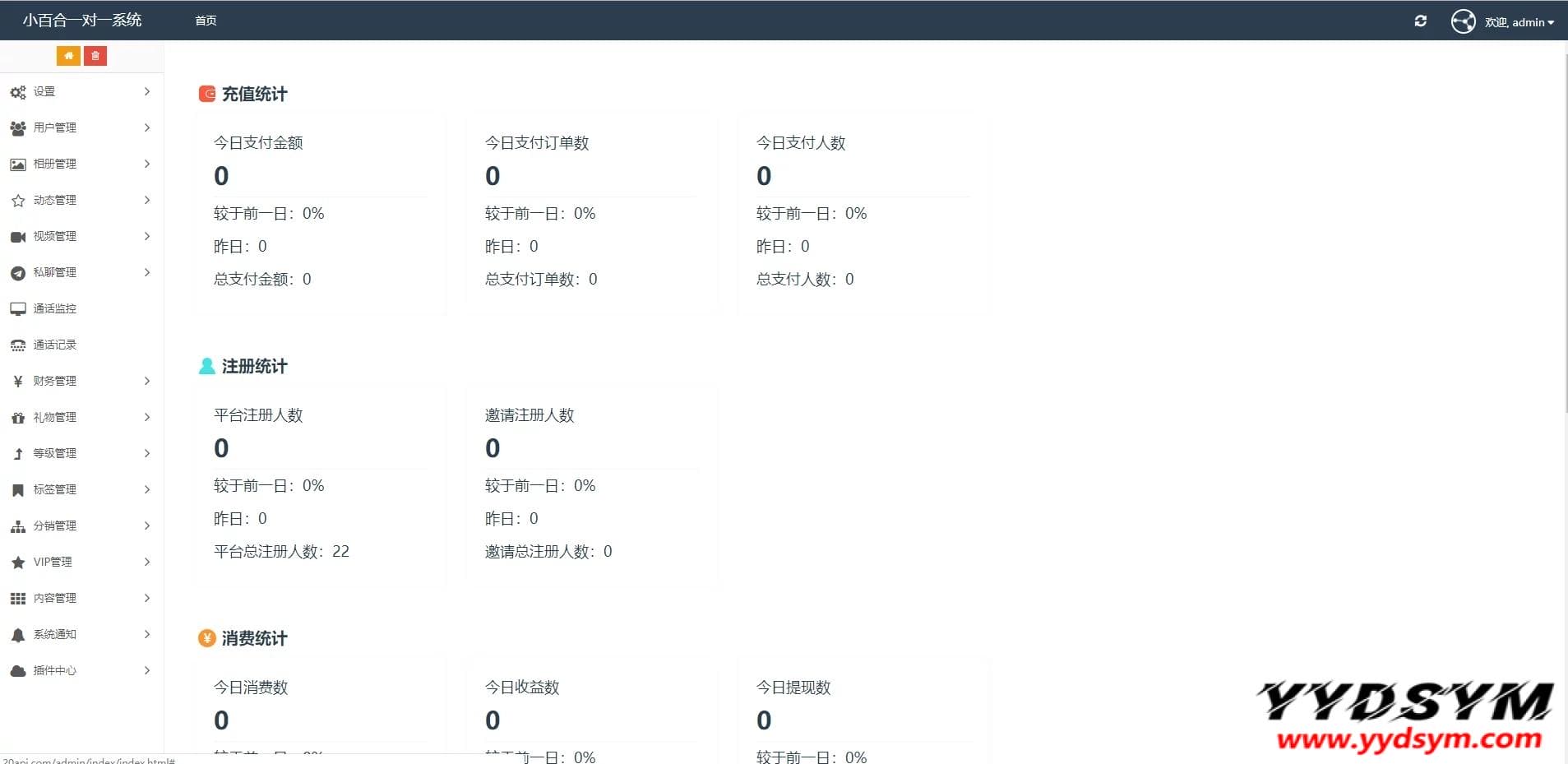This screenshot has width=1568, height=764.
Task: Click the level-up arrow icon beside 等级管理
Action: [x=18, y=454]
